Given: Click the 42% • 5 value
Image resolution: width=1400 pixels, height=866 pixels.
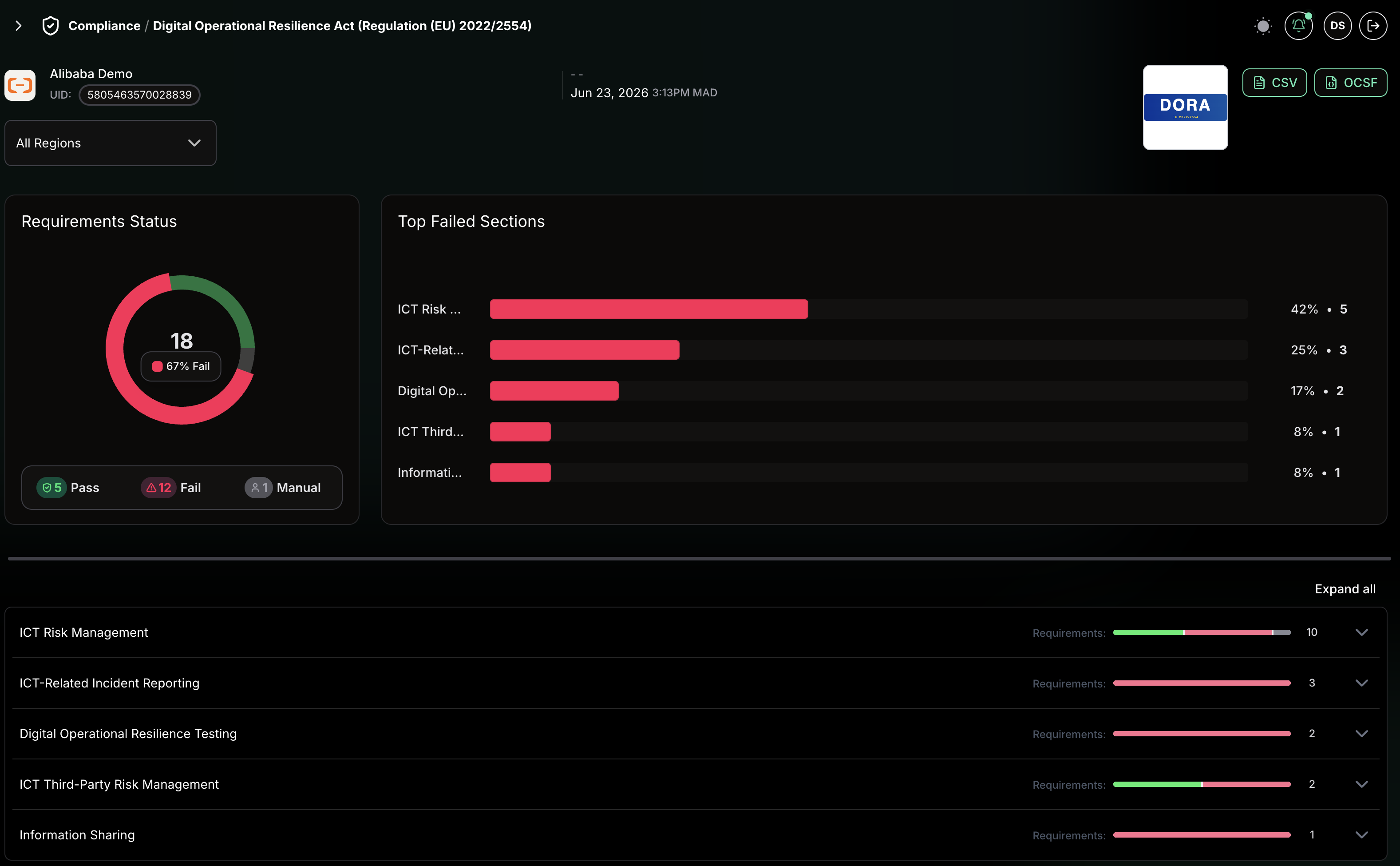Looking at the screenshot, I should click(1319, 309).
